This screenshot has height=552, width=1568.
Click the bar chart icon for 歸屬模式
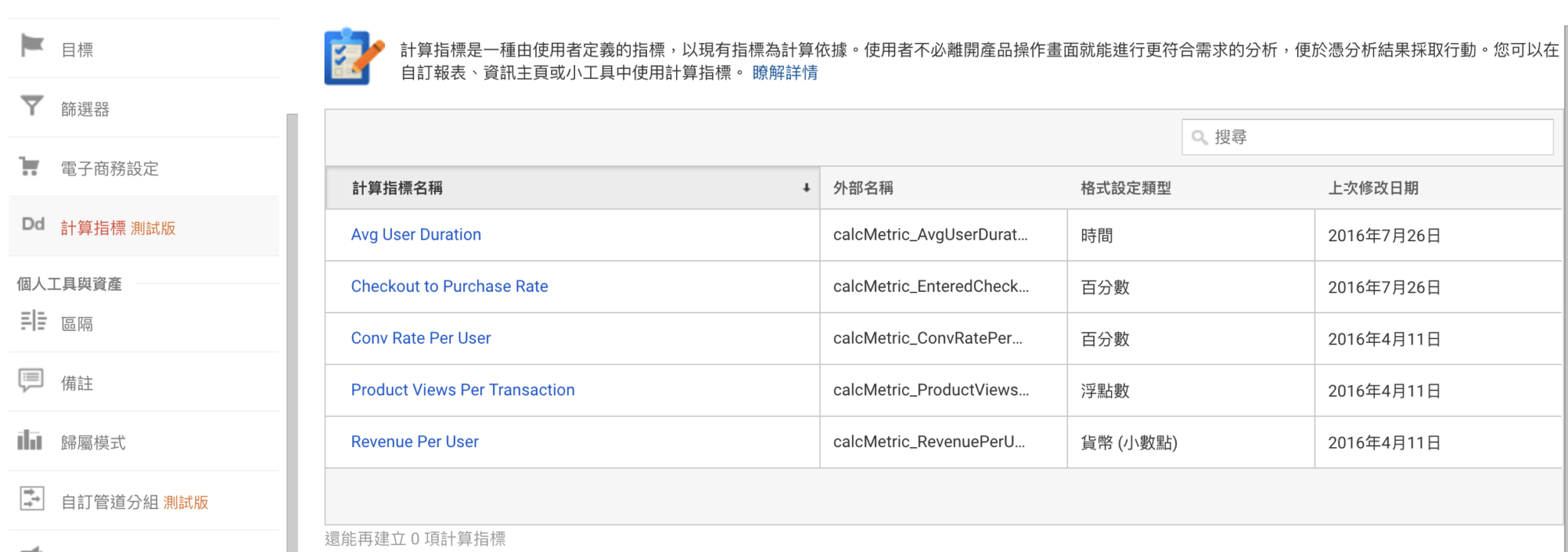30,439
